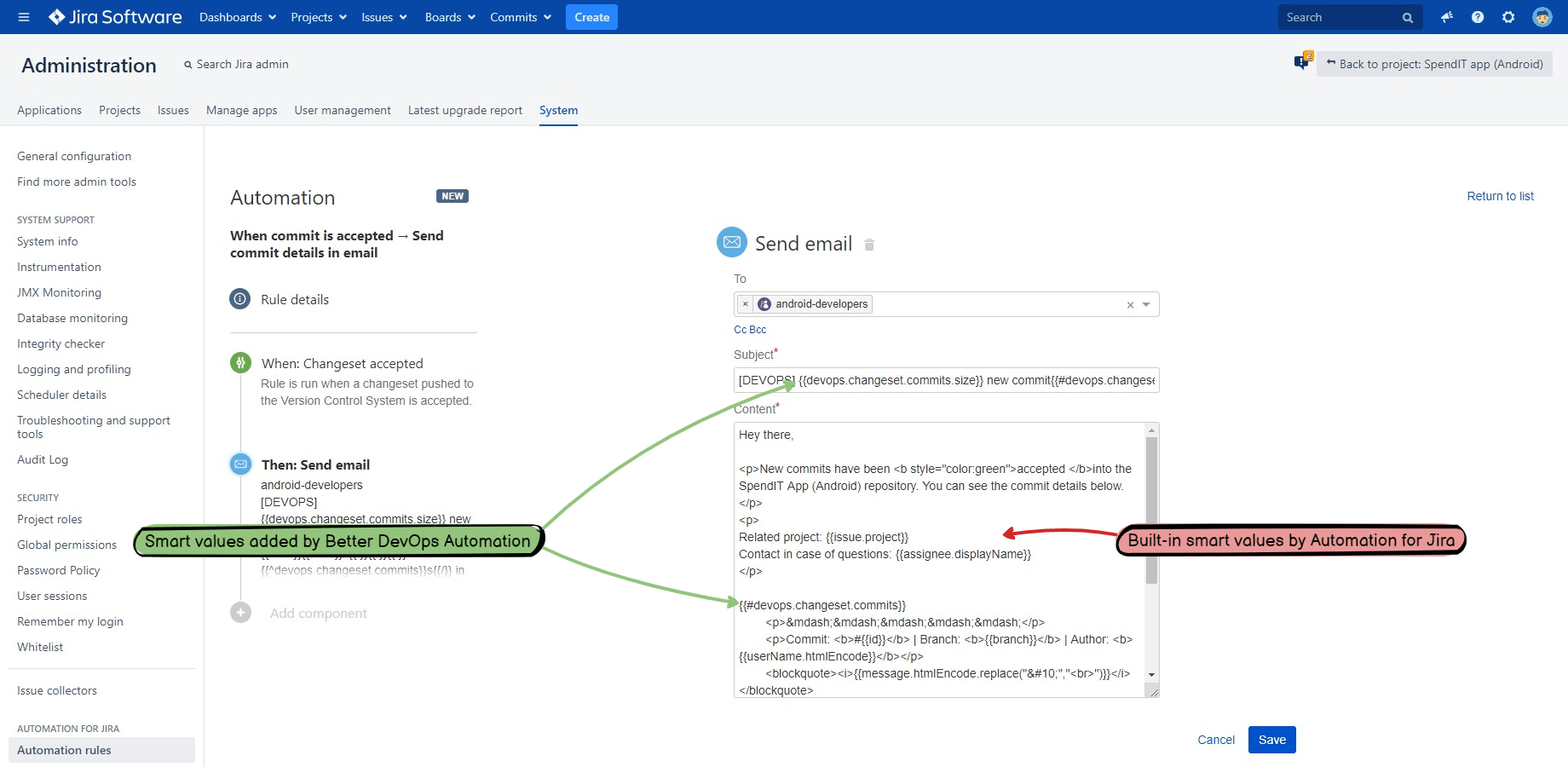Open the user avatar profile menu
Image resolution: width=1568 pixels, height=767 pixels.
pyautogui.click(x=1542, y=17)
